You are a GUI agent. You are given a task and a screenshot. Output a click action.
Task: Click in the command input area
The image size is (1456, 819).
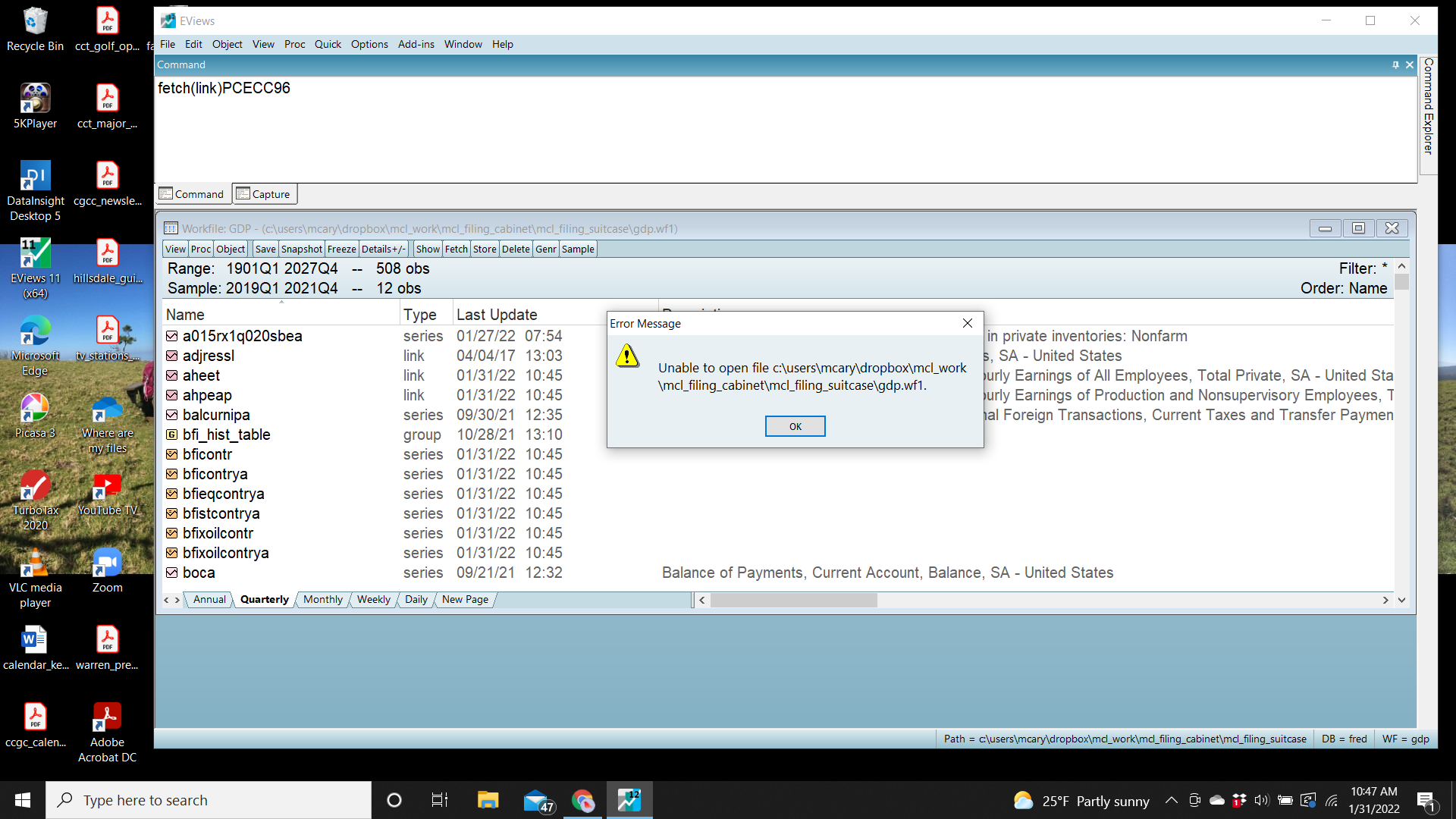[x=785, y=129]
